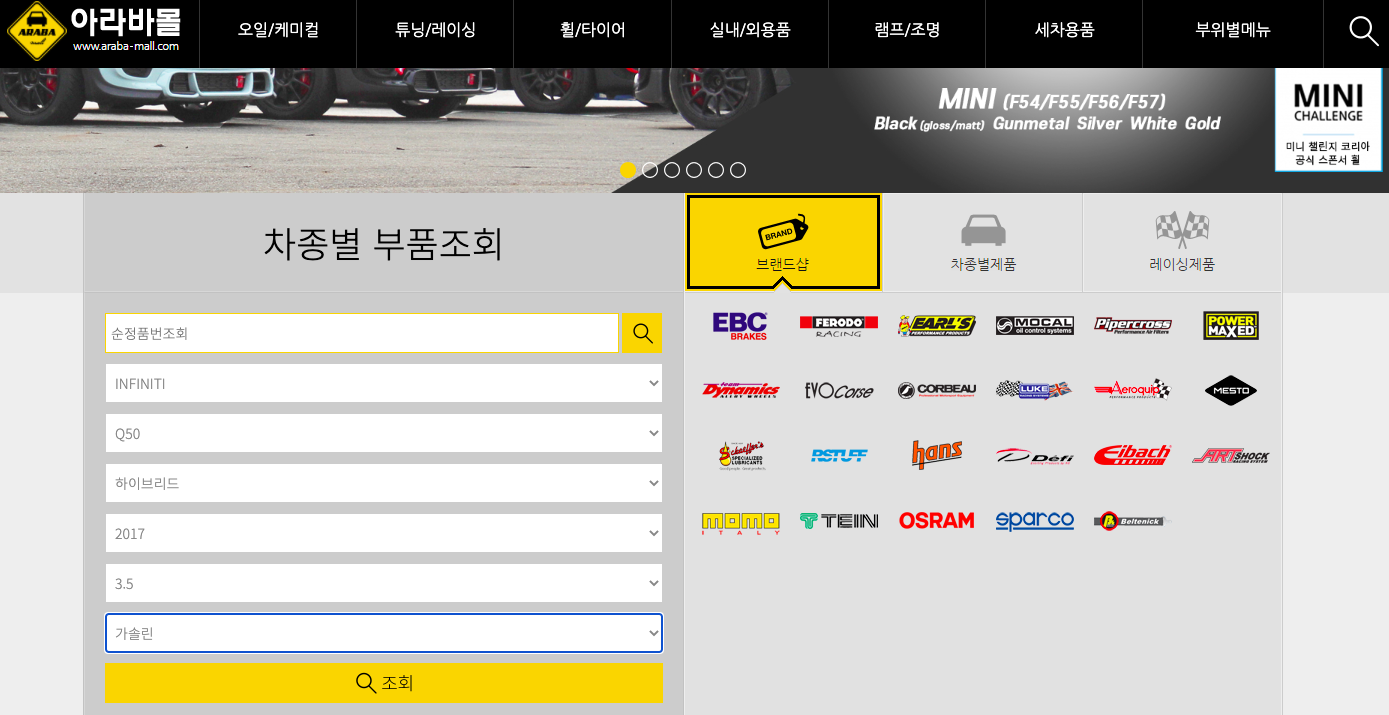Open the 2017 year dropdown
1389x715 pixels.
384,533
